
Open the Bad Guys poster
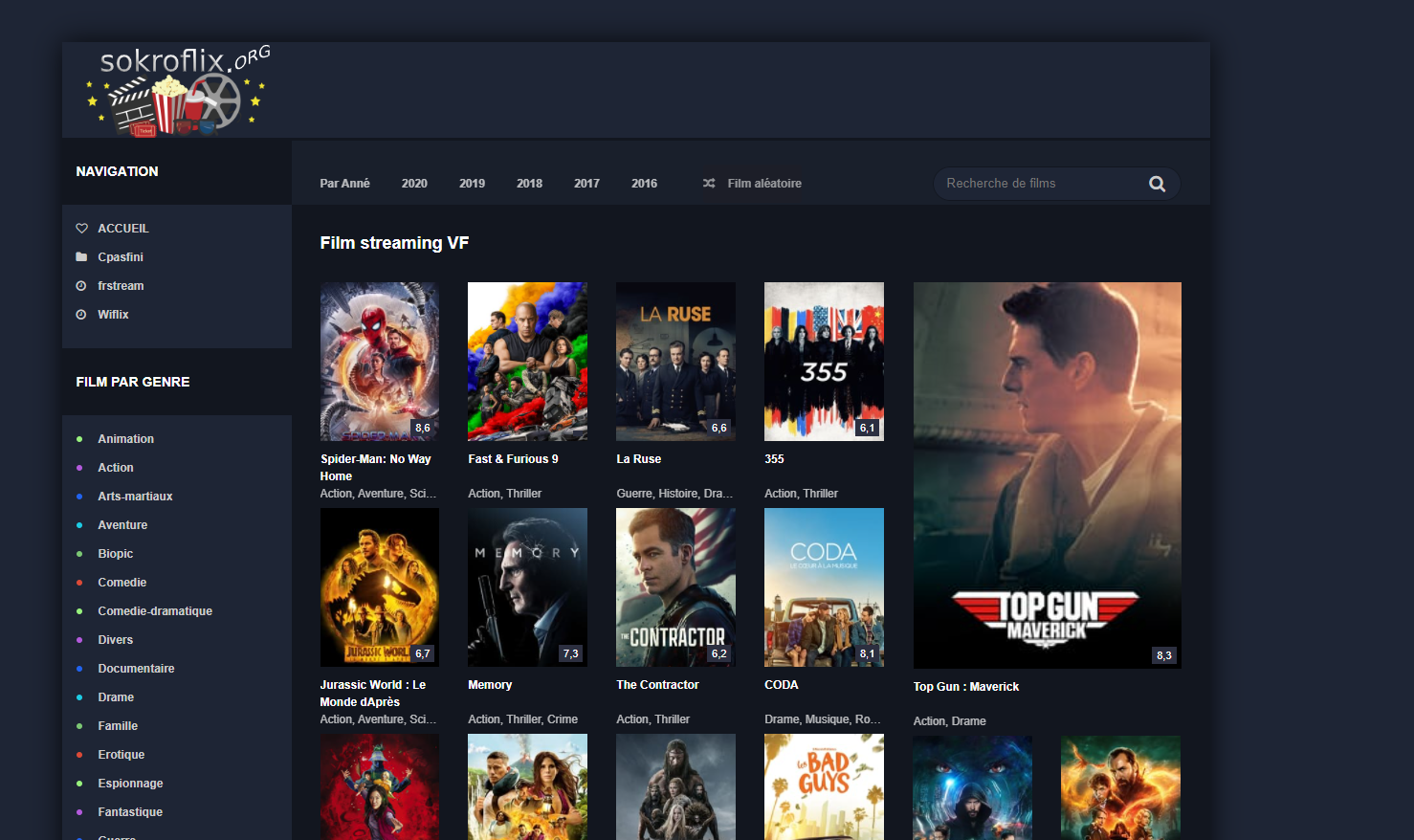[824, 786]
